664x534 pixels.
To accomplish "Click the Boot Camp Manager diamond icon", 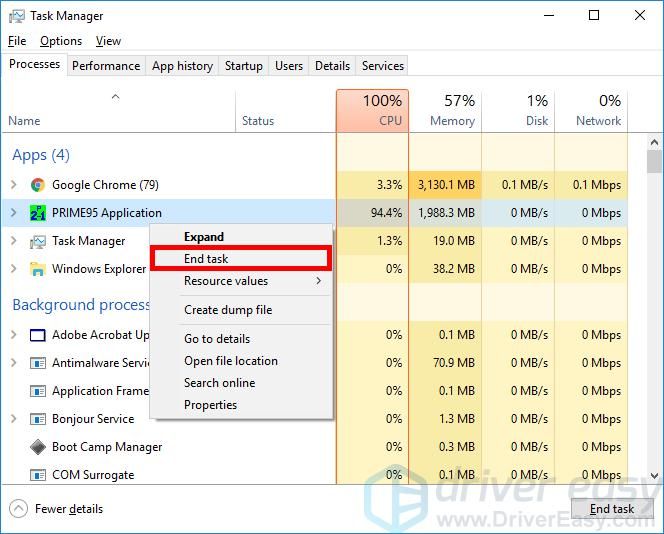I will tap(38, 447).
